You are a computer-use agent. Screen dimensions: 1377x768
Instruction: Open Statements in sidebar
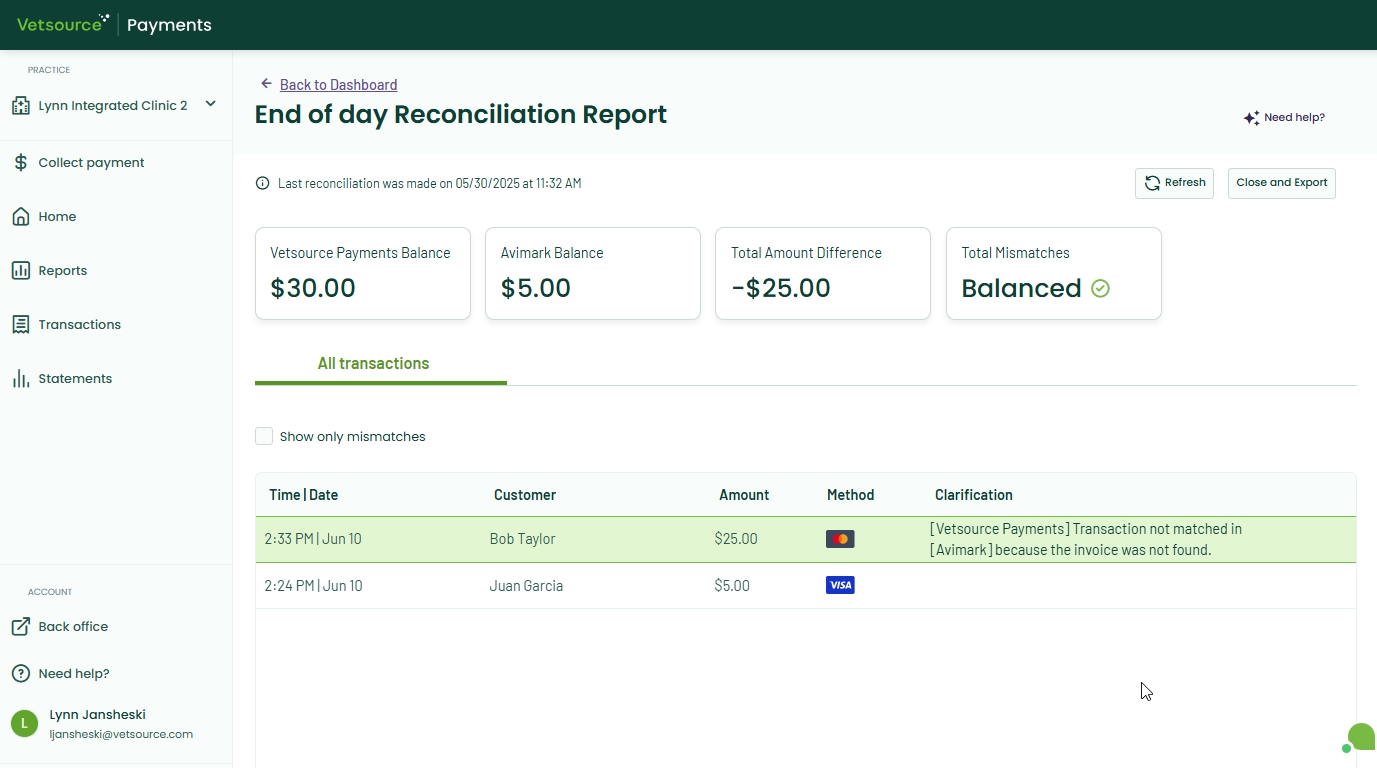click(x=75, y=378)
